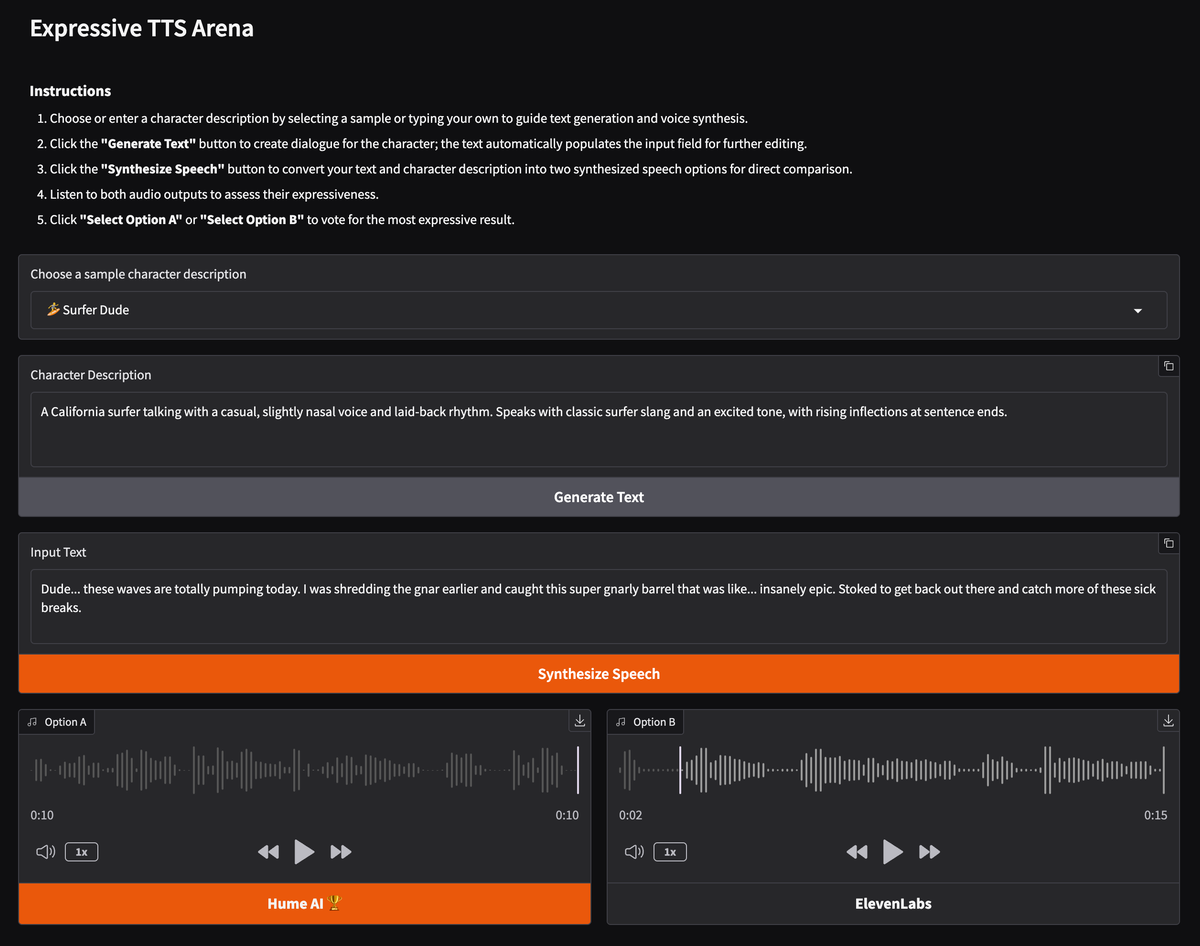Click the step "Listen to both audio outputs"
This screenshot has height=946, width=1200.
tap(214, 194)
